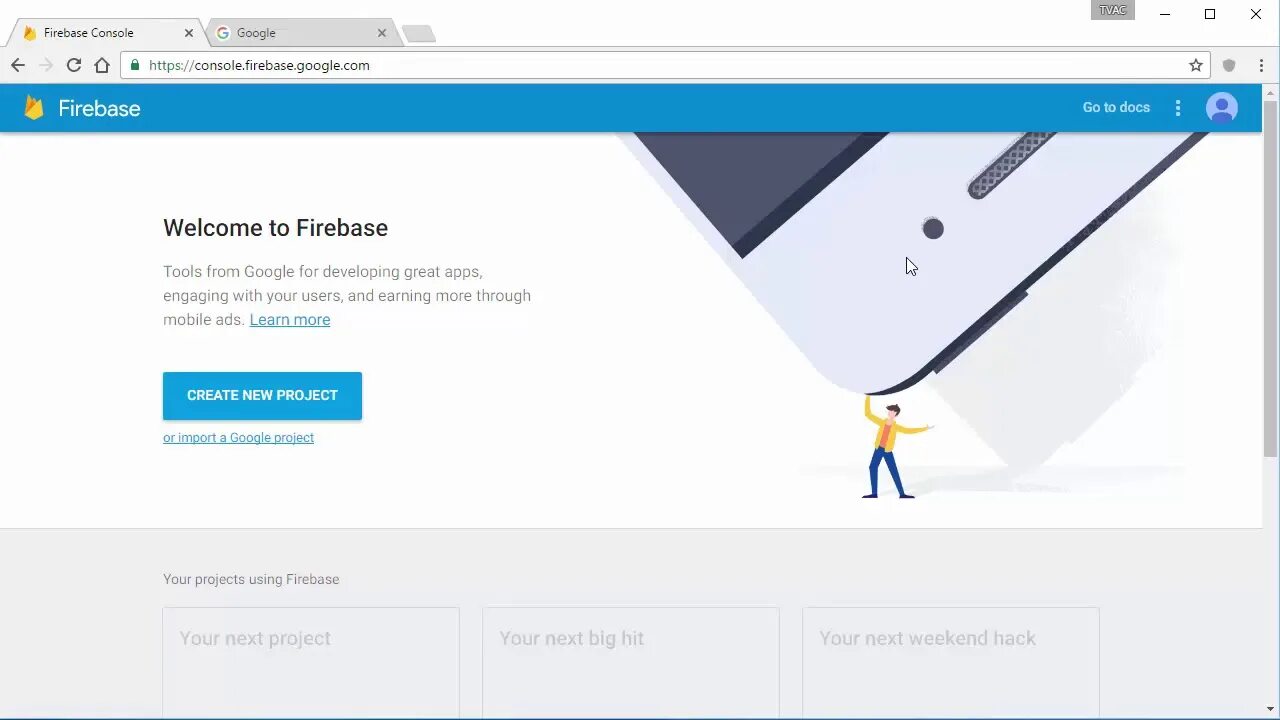The height and width of the screenshot is (720, 1280).
Task: Click the green secure padlock icon
Action: 135,65
